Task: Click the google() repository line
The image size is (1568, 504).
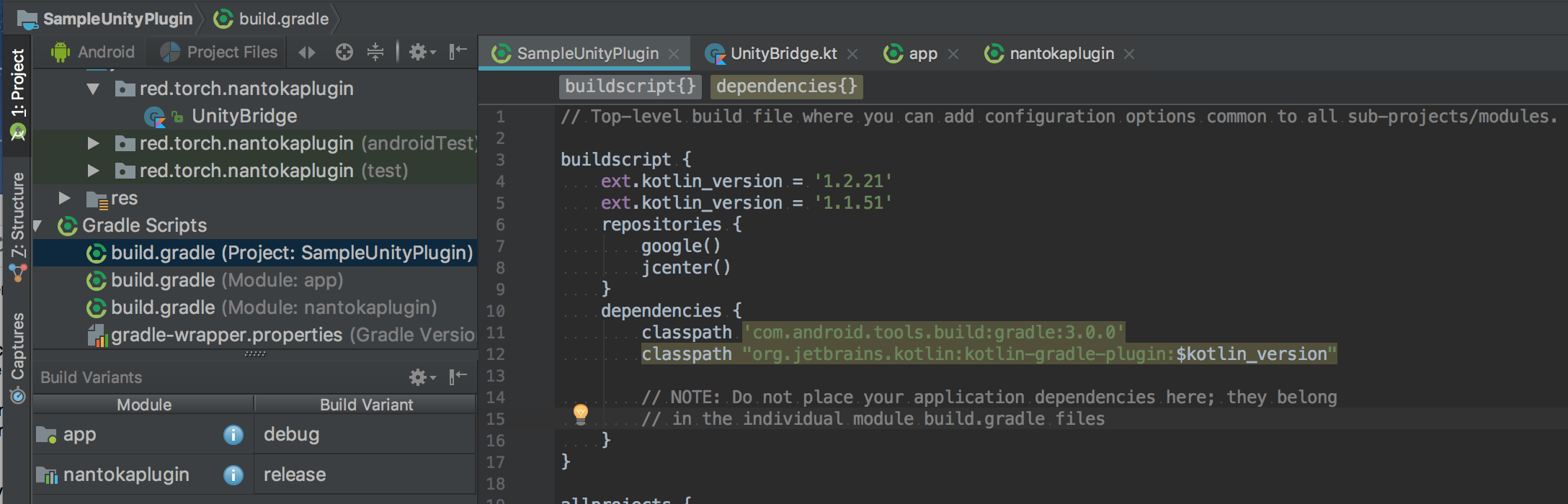Action: (681, 246)
